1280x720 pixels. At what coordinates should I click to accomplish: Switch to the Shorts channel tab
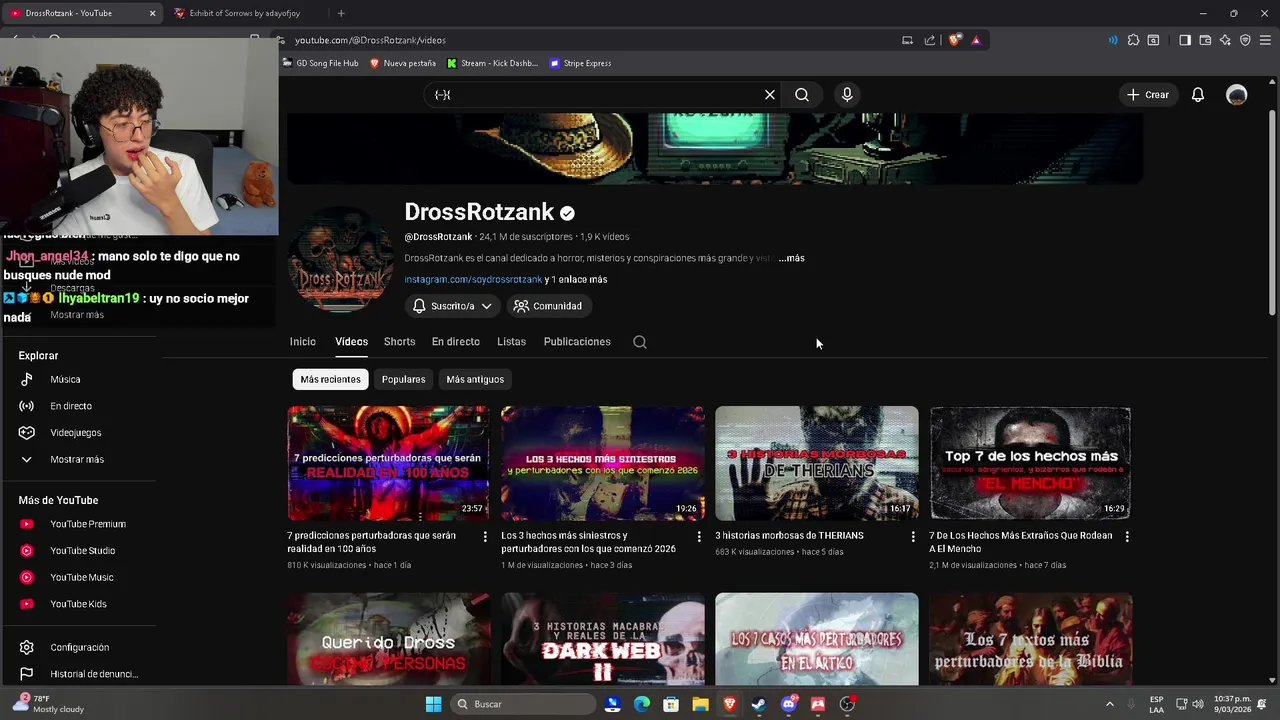(x=399, y=342)
